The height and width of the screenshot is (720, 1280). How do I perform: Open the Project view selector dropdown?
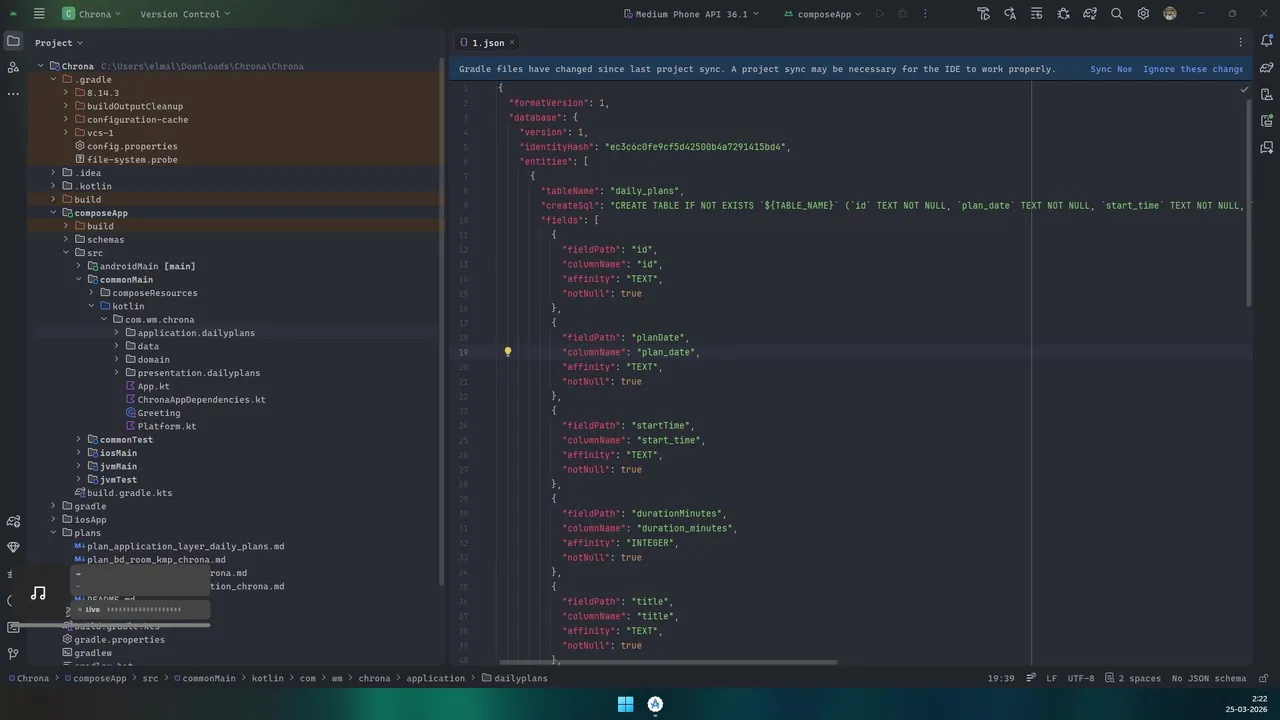tap(59, 43)
